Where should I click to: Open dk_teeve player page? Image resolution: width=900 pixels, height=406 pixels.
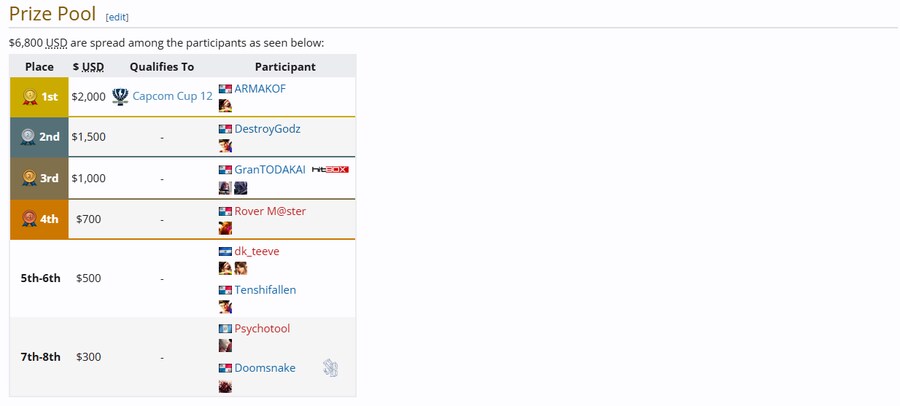[257, 251]
